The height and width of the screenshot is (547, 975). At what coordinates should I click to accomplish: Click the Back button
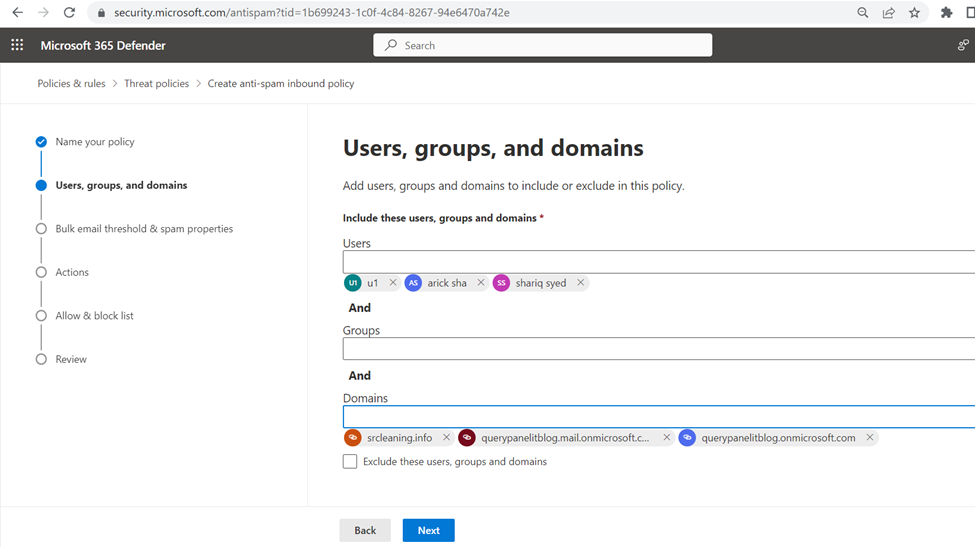(365, 530)
